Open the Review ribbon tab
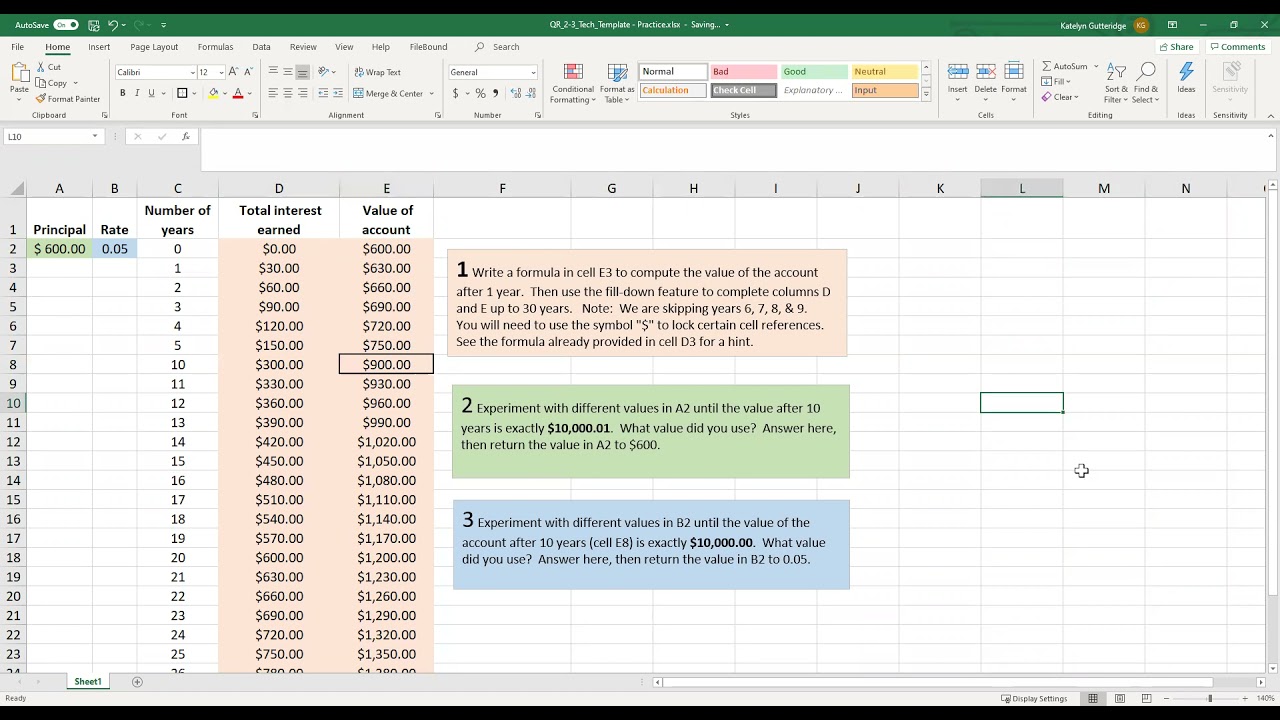The height and width of the screenshot is (720, 1280). click(x=303, y=47)
